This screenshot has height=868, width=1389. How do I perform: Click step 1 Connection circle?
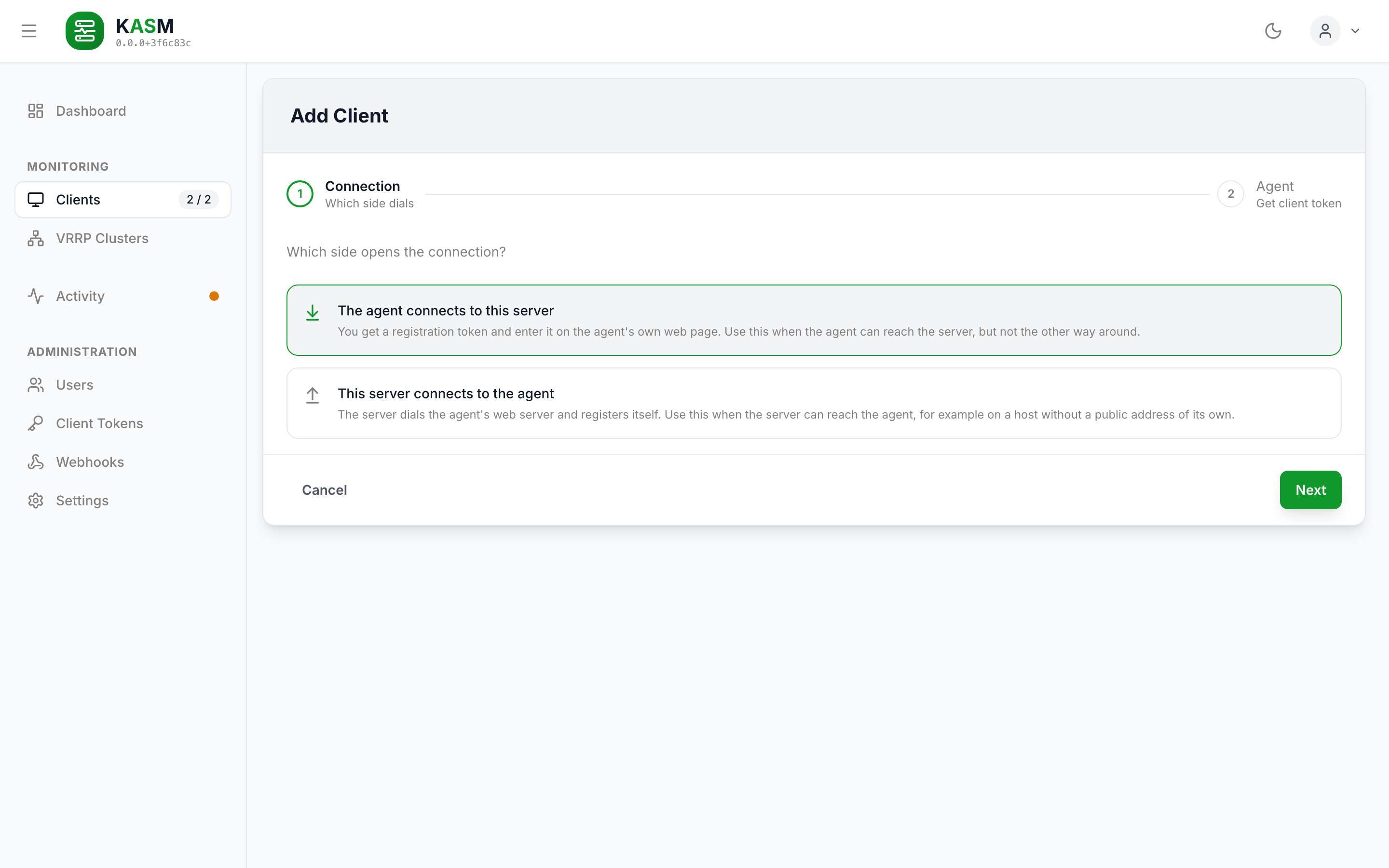(300, 194)
